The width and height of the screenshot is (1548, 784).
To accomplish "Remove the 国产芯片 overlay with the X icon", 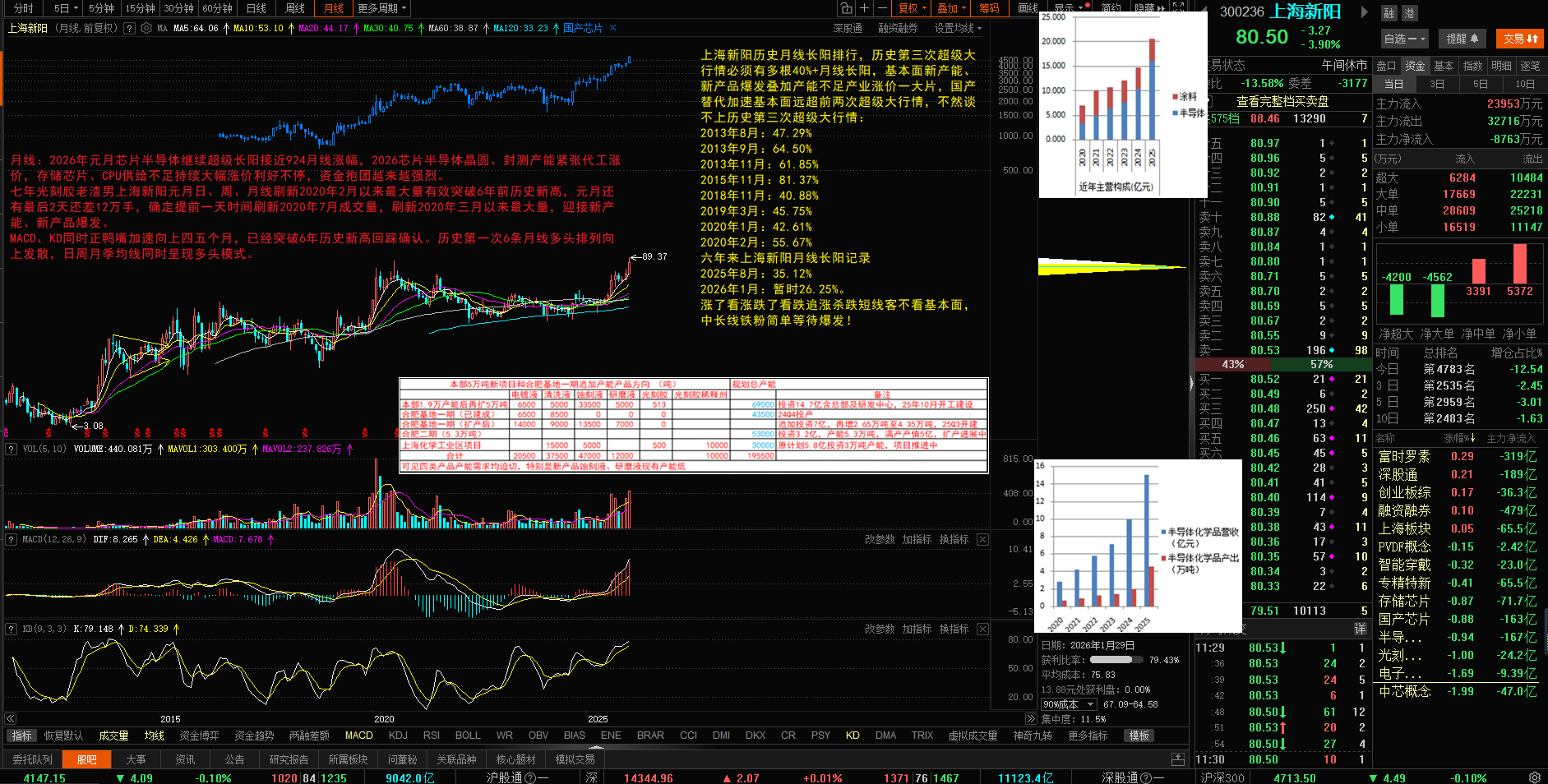I will [x=612, y=28].
